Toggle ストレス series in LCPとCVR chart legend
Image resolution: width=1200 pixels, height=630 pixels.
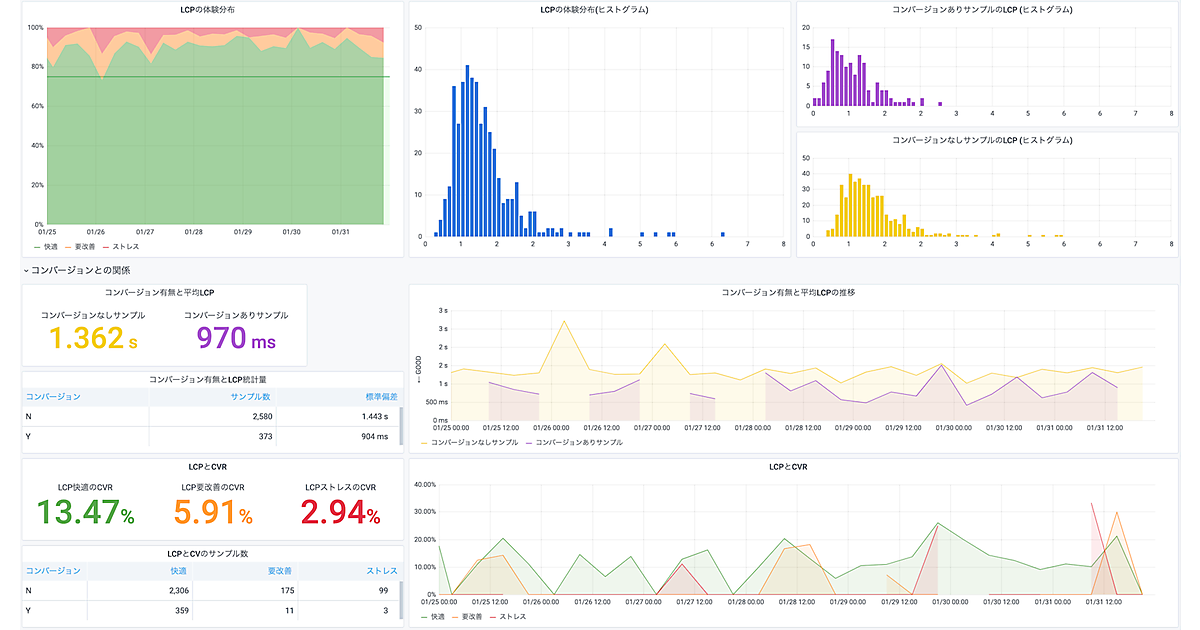tap(512, 617)
